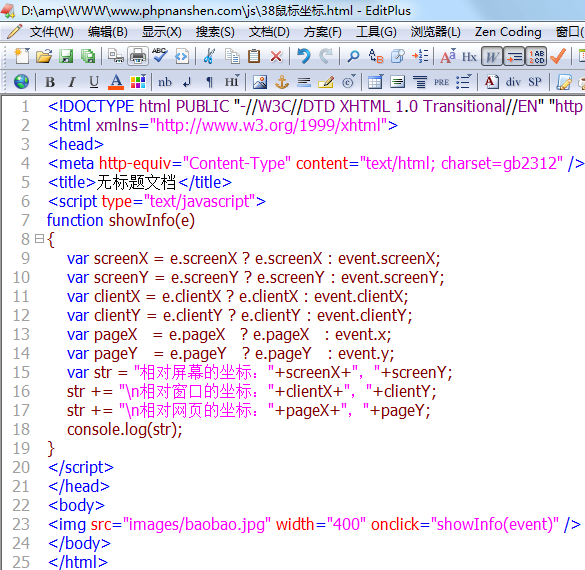This screenshot has width=585, height=570.
Task: Click the red X delete icon
Action: 276,56
